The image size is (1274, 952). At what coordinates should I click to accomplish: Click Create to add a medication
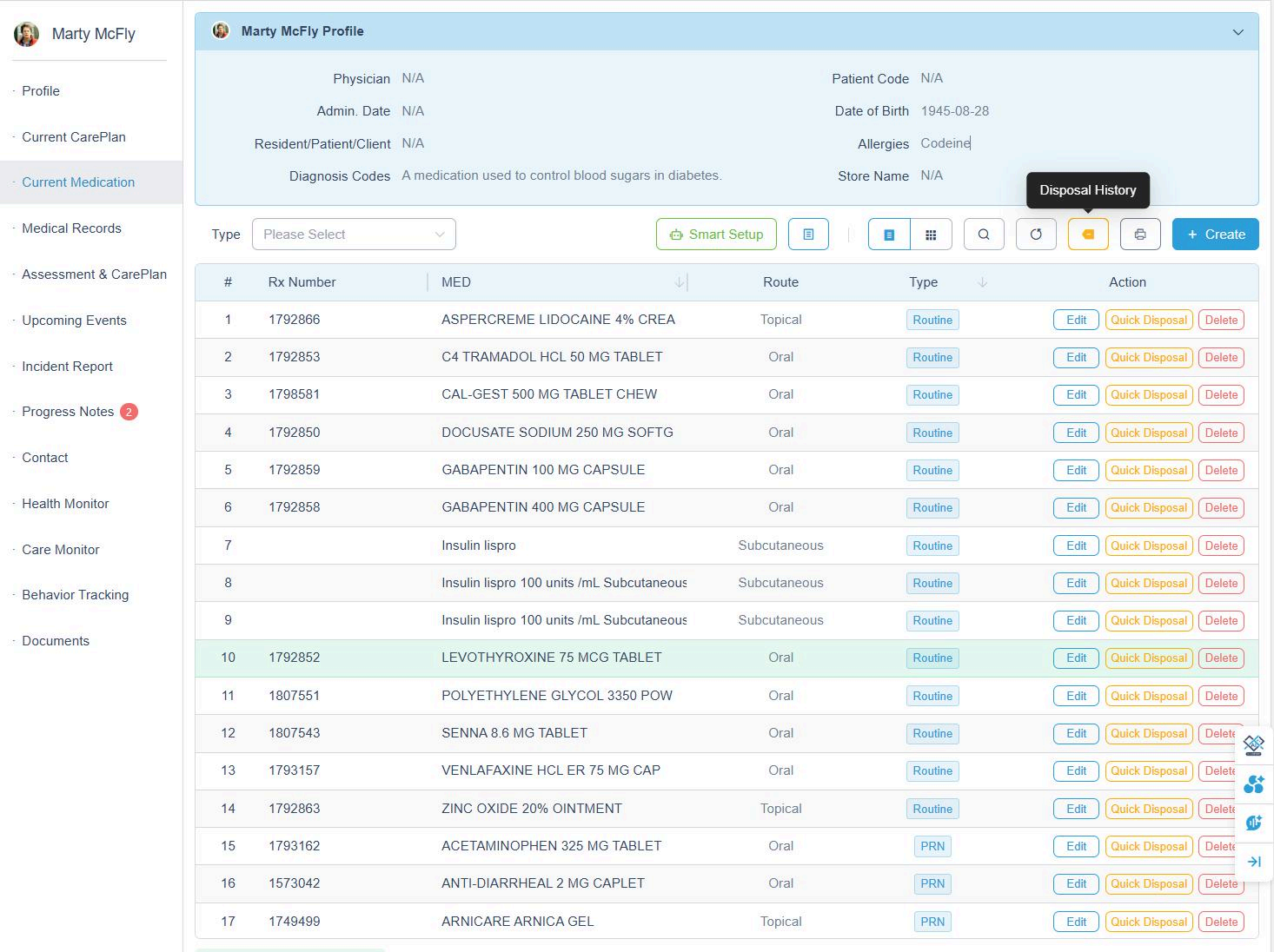click(x=1215, y=235)
